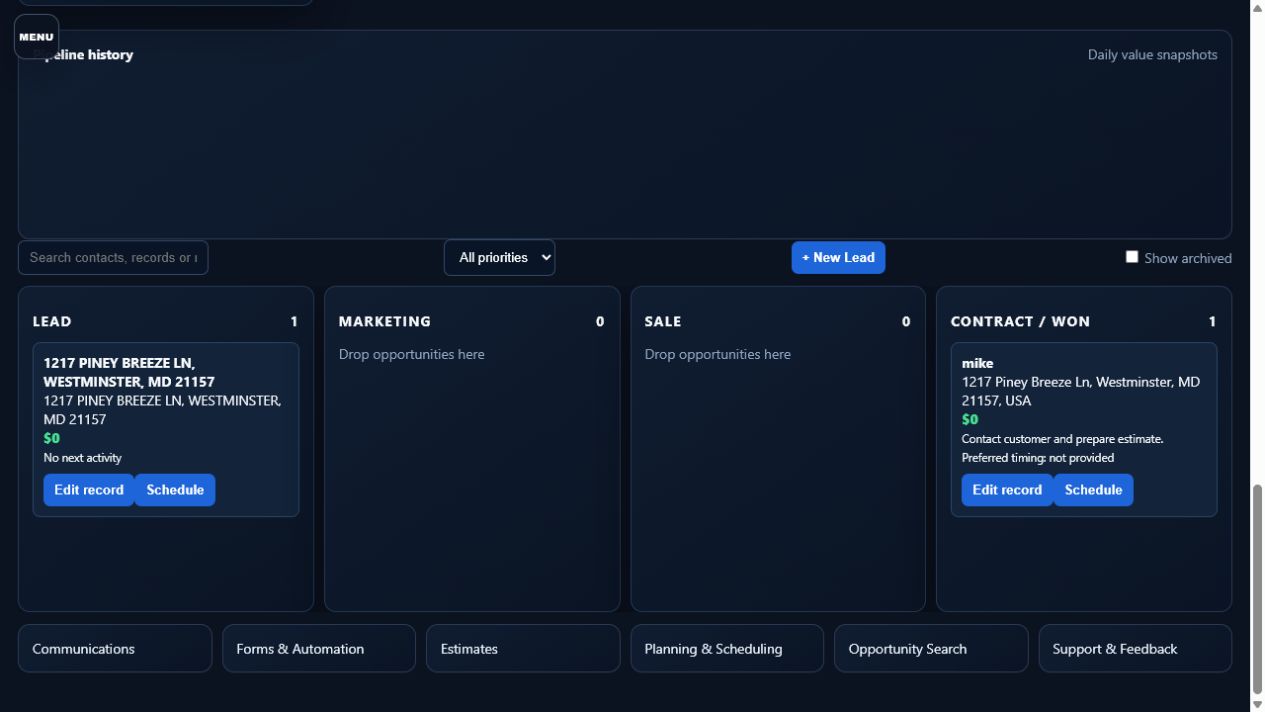Click the scrollbar up arrow
The width and height of the screenshot is (1265, 712).
[1257, 7]
